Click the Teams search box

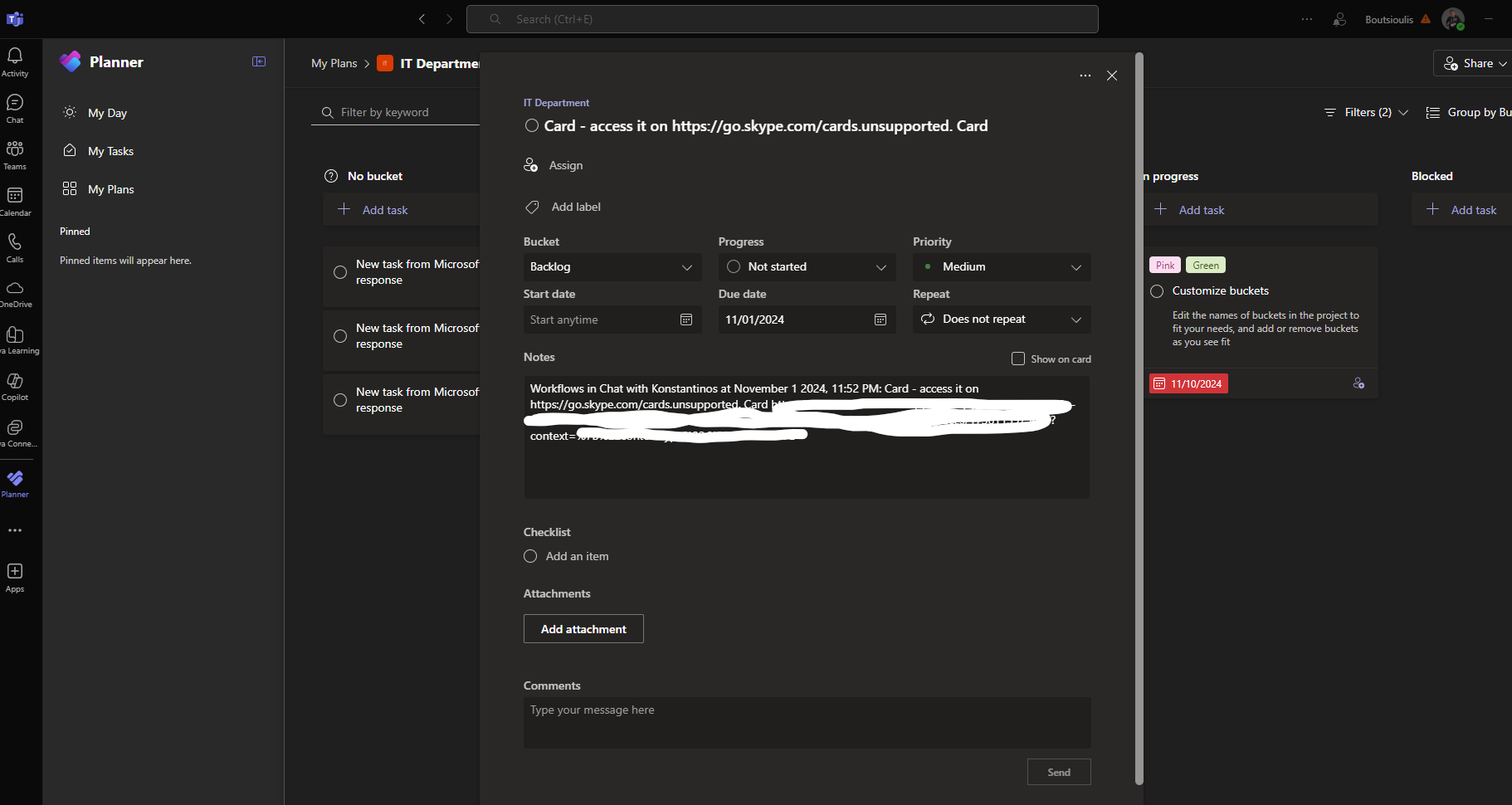pyautogui.click(x=783, y=19)
